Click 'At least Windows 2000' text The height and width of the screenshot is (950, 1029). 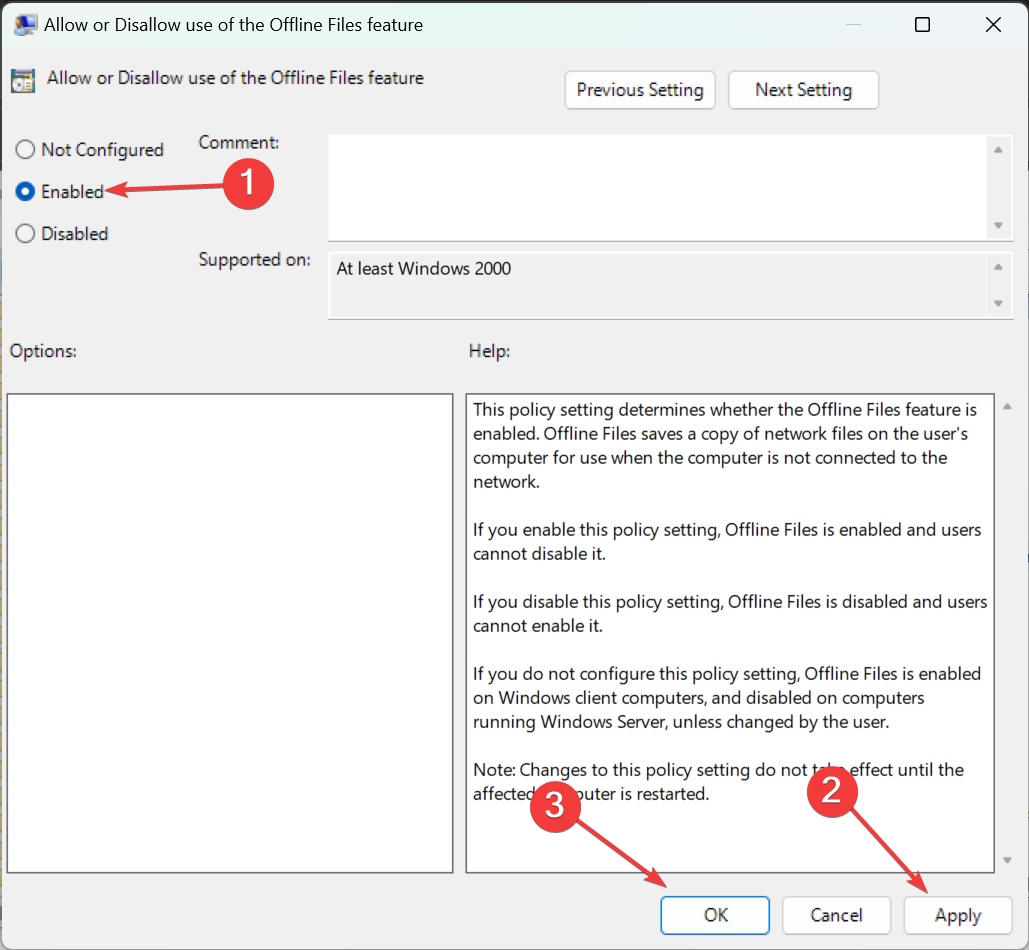click(423, 269)
